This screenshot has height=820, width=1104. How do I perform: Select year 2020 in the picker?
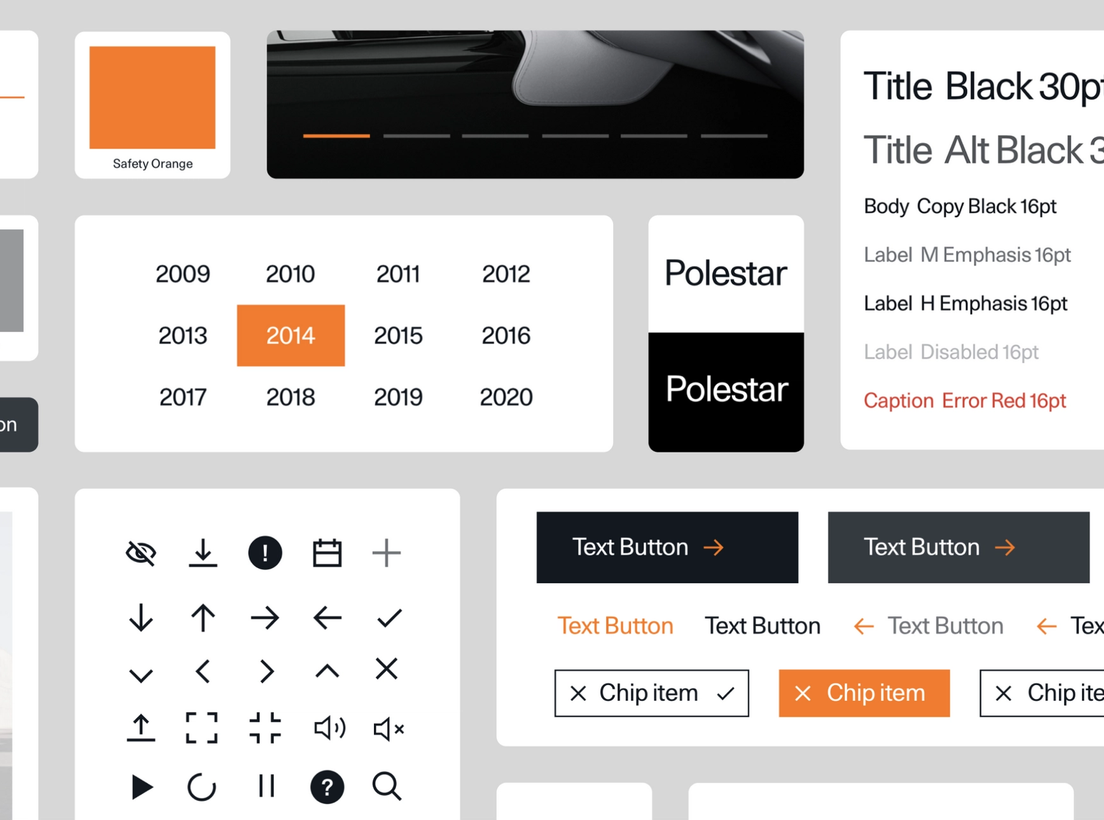(x=505, y=397)
